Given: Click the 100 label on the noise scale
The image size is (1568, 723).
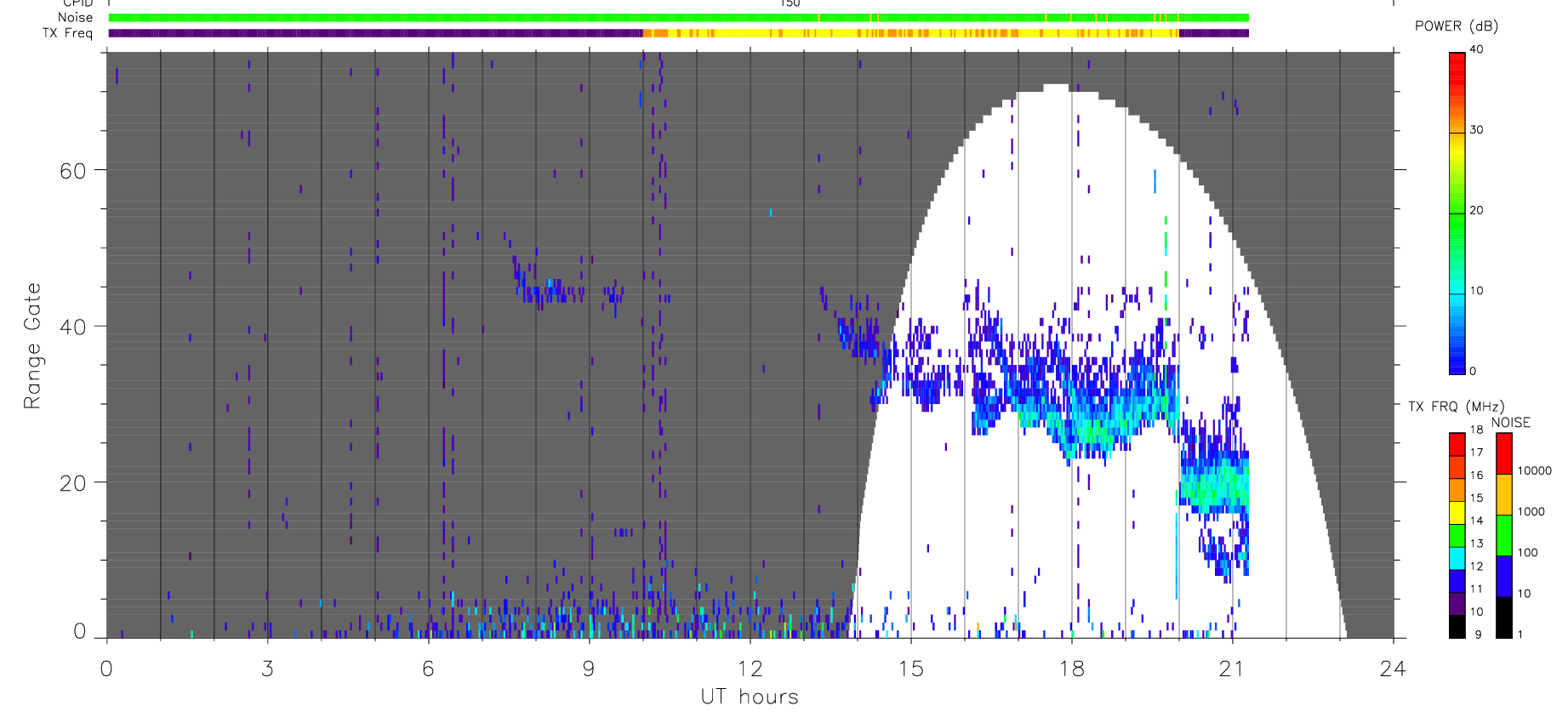Looking at the screenshot, I should pyautogui.click(x=1528, y=552).
